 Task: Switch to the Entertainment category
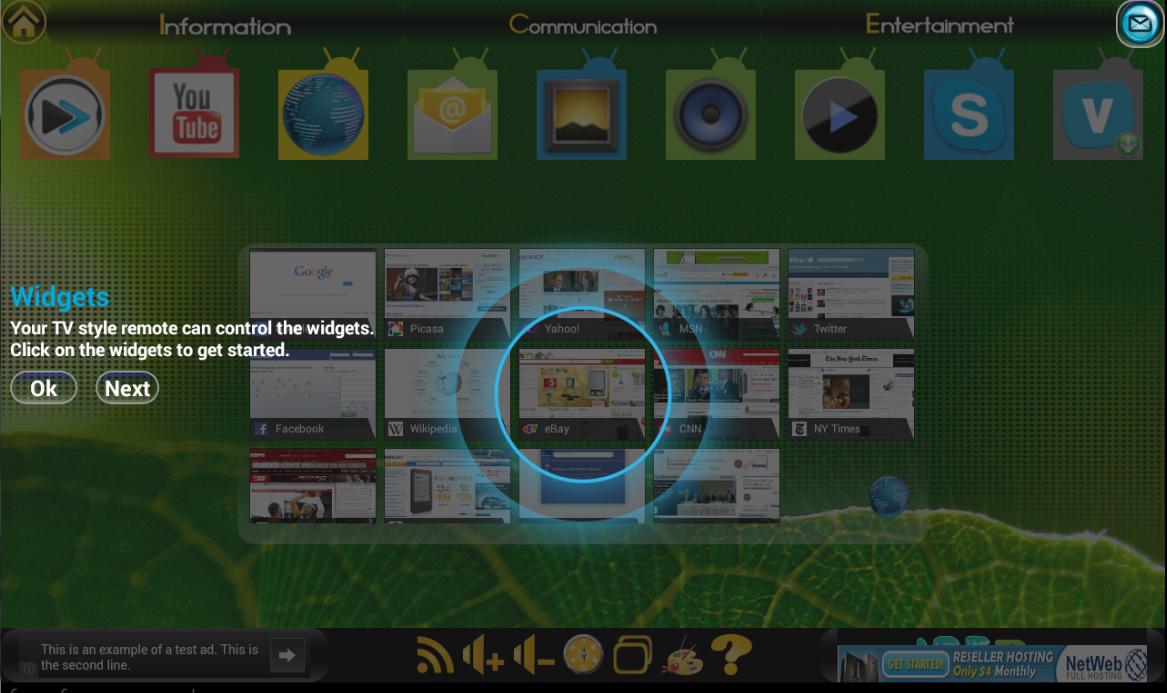[x=939, y=25]
